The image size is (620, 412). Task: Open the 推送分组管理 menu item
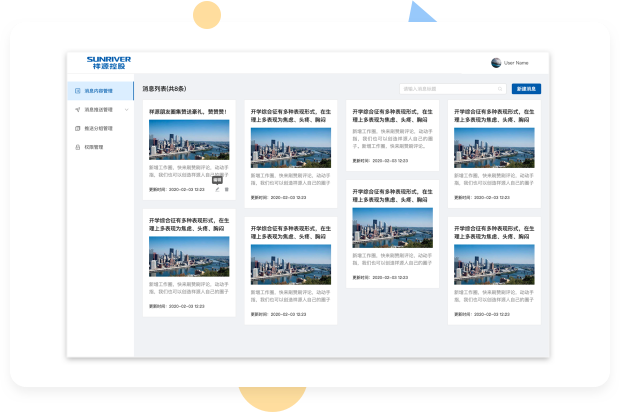click(x=99, y=128)
